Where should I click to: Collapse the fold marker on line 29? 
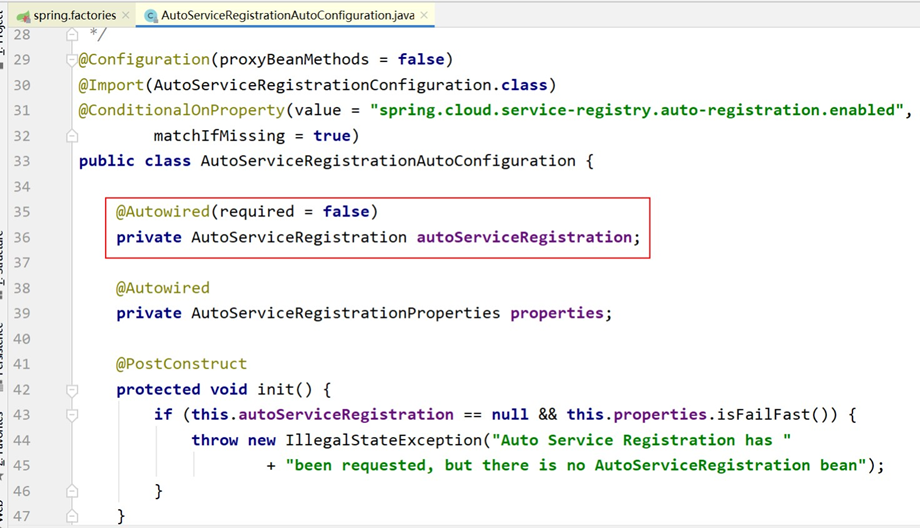72,60
